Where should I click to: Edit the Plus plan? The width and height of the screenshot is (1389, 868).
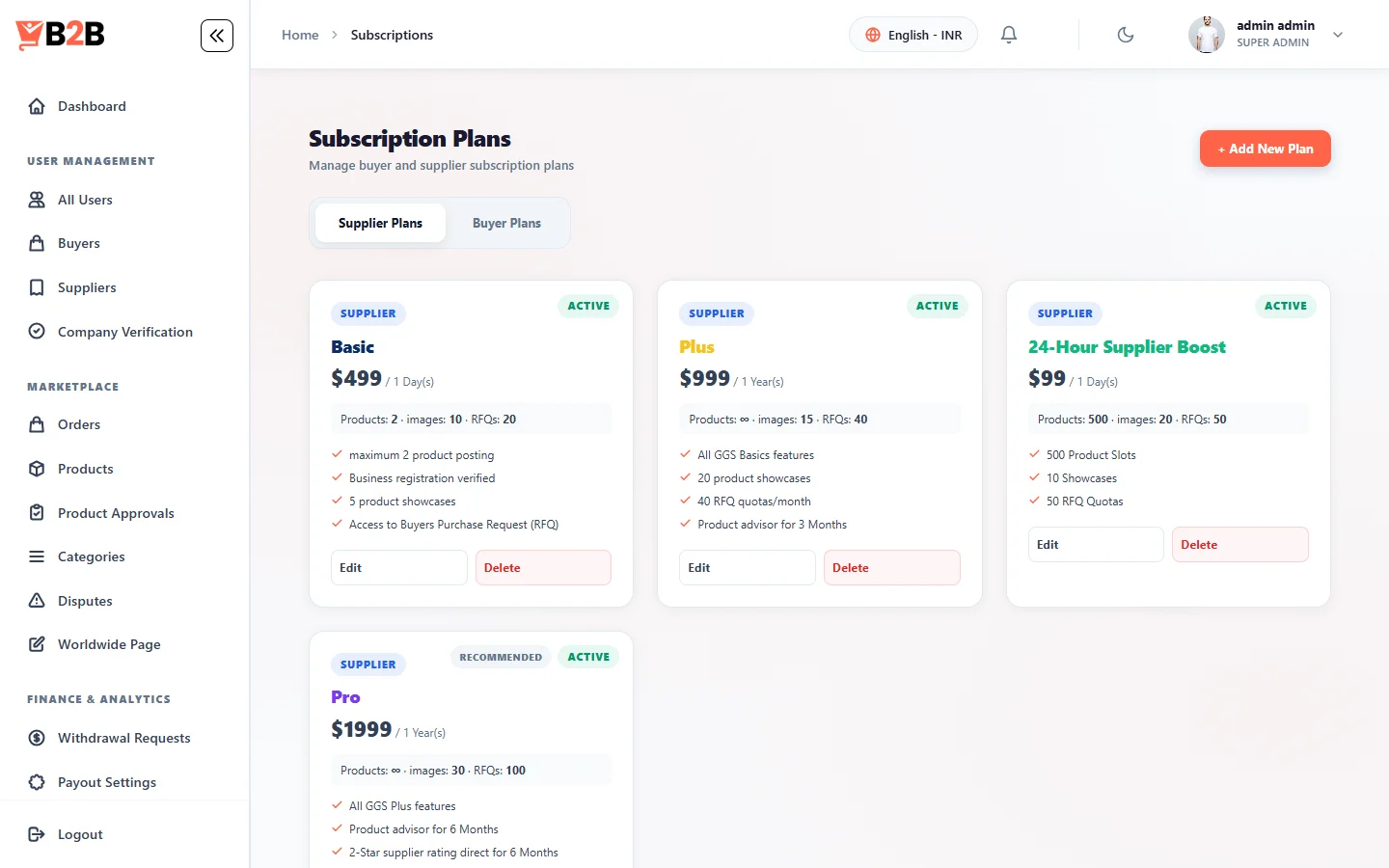[748, 568]
